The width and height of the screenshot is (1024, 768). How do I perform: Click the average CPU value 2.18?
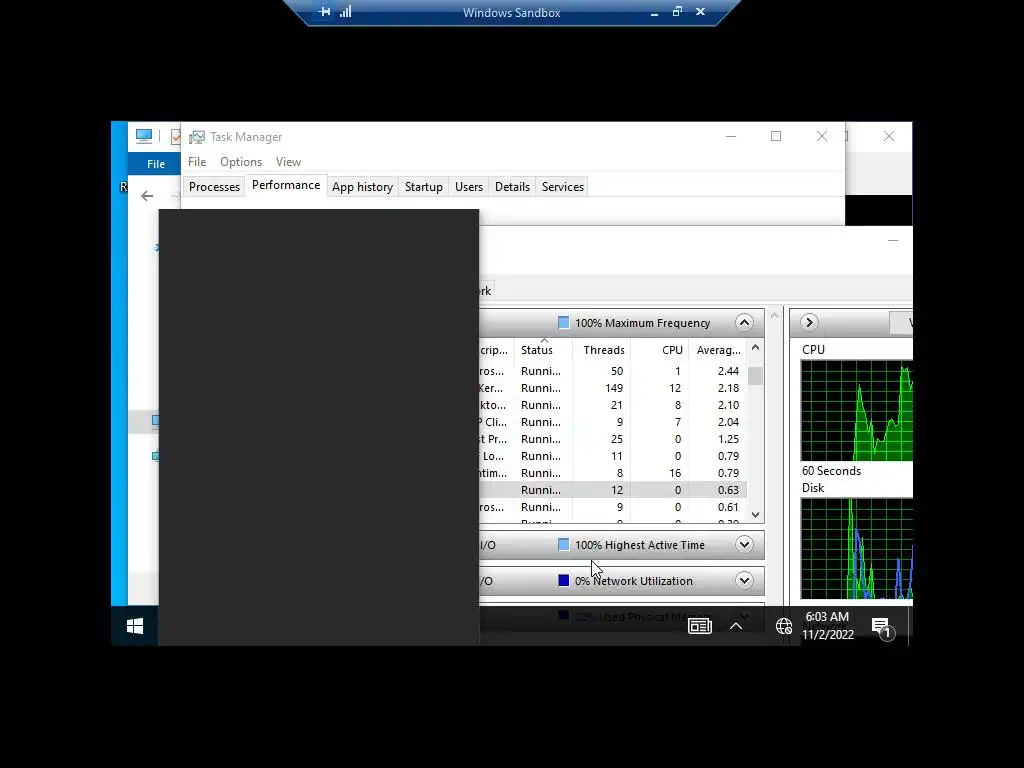pos(728,388)
